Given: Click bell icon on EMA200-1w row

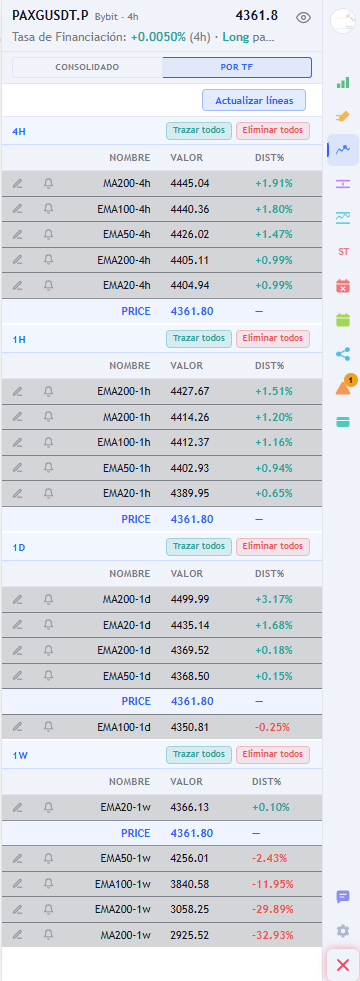Looking at the screenshot, I should coord(48,910).
